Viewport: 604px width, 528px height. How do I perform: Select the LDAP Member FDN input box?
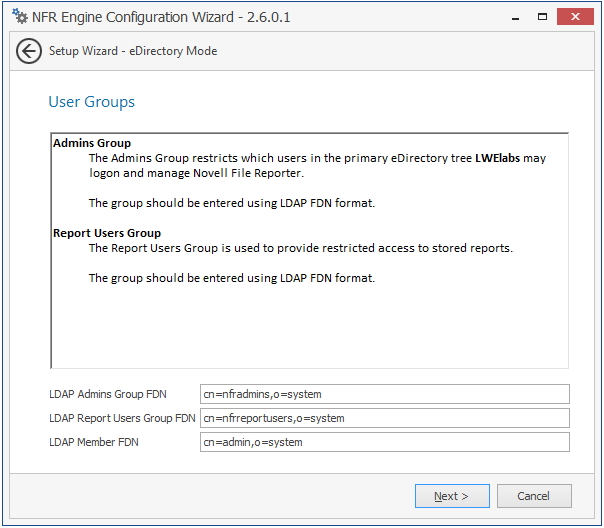tap(384, 442)
